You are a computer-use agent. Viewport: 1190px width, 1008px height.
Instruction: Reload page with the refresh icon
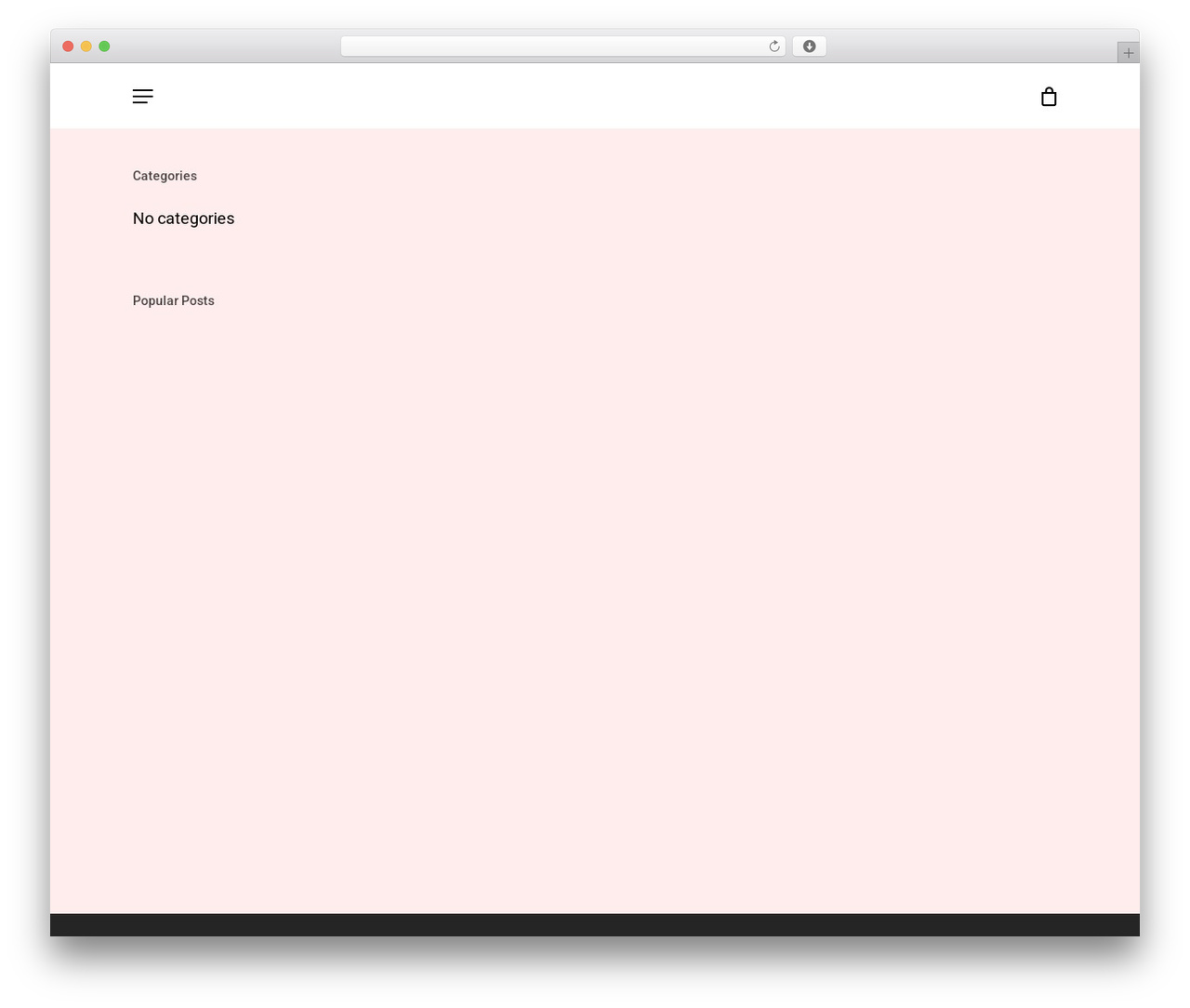click(x=773, y=46)
